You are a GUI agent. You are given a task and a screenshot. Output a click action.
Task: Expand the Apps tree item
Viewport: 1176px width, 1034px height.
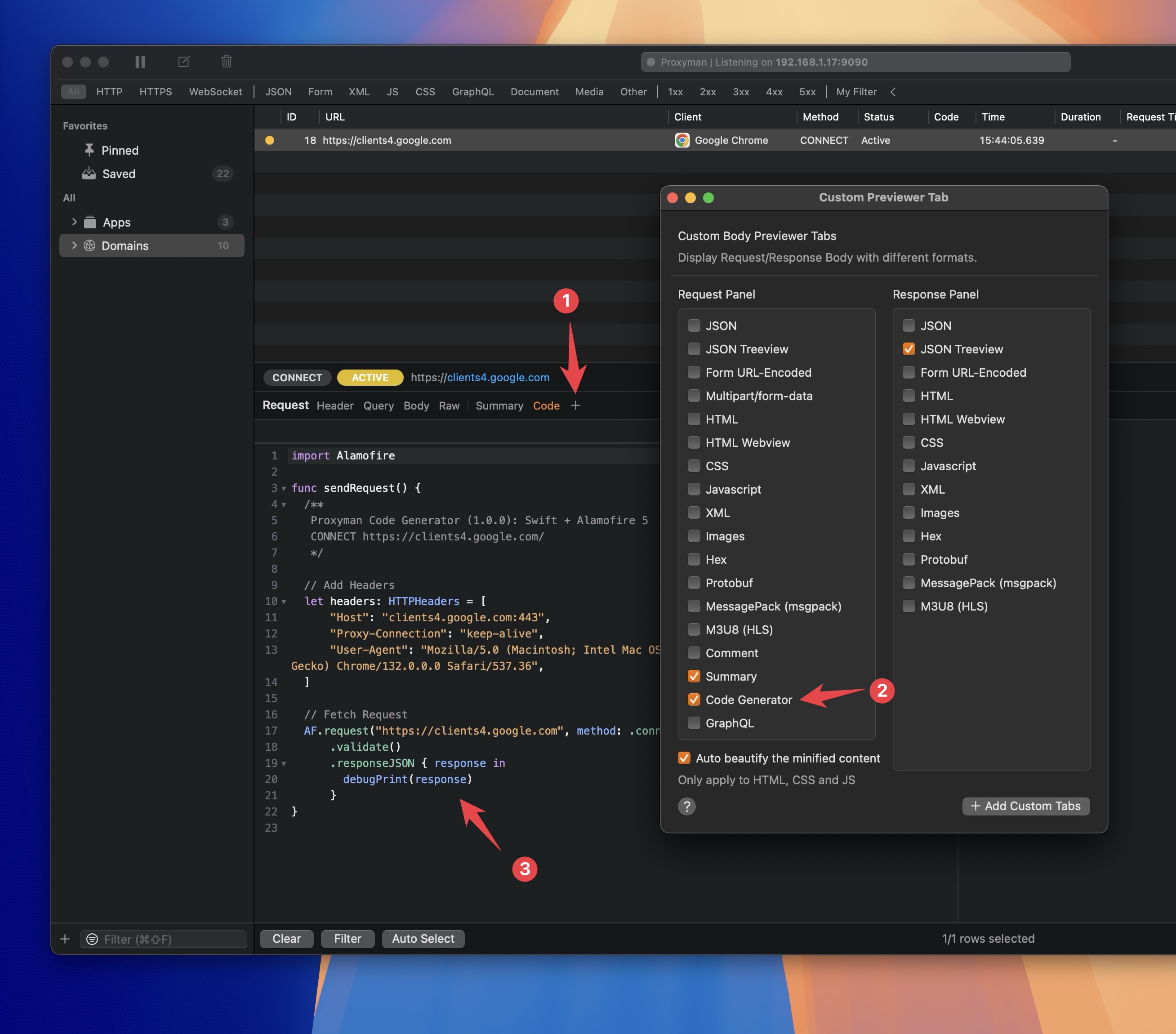click(x=74, y=222)
